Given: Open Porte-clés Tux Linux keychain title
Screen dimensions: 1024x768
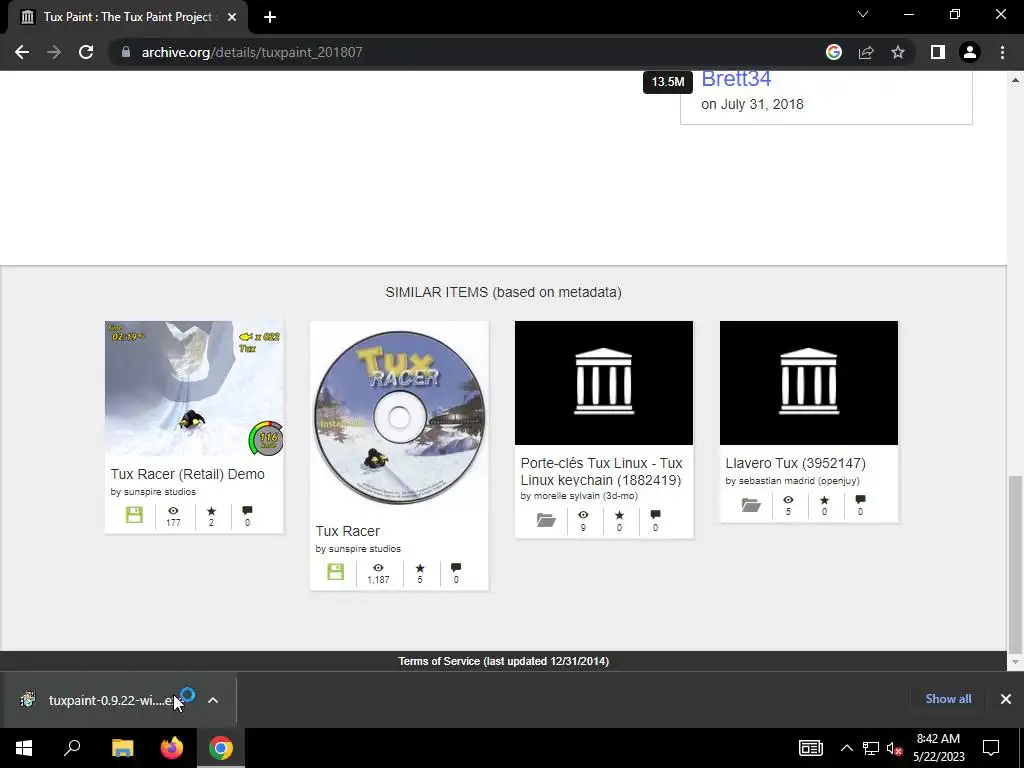Looking at the screenshot, I should pos(601,472).
